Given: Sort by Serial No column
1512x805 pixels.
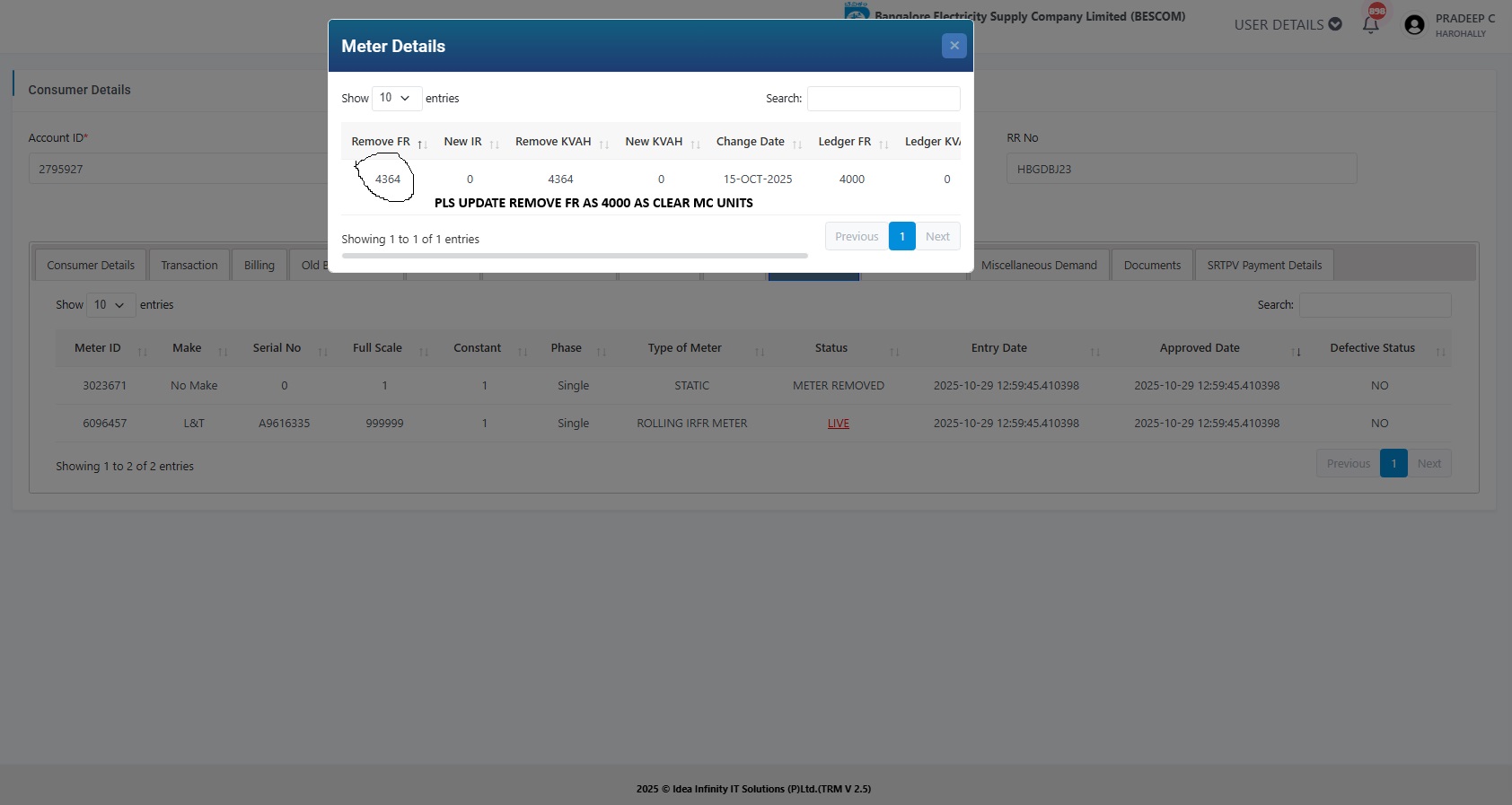Looking at the screenshot, I should pyautogui.click(x=285, y=348).
